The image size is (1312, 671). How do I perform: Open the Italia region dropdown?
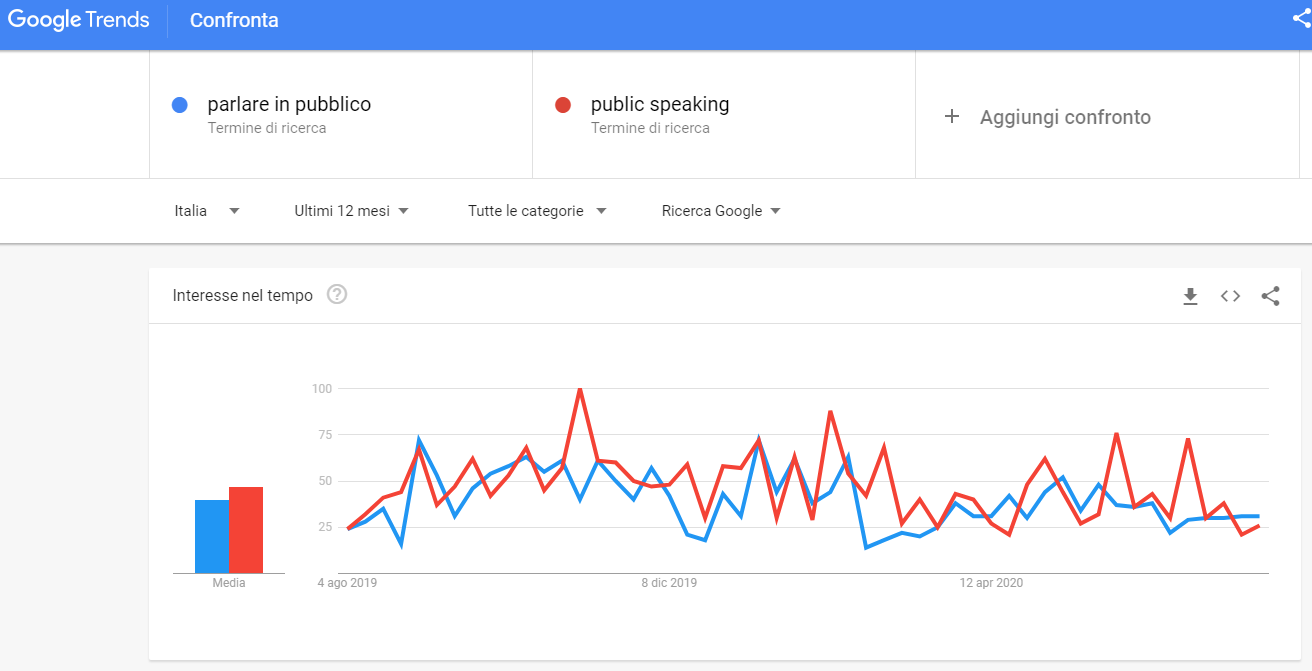coord(207,211)
